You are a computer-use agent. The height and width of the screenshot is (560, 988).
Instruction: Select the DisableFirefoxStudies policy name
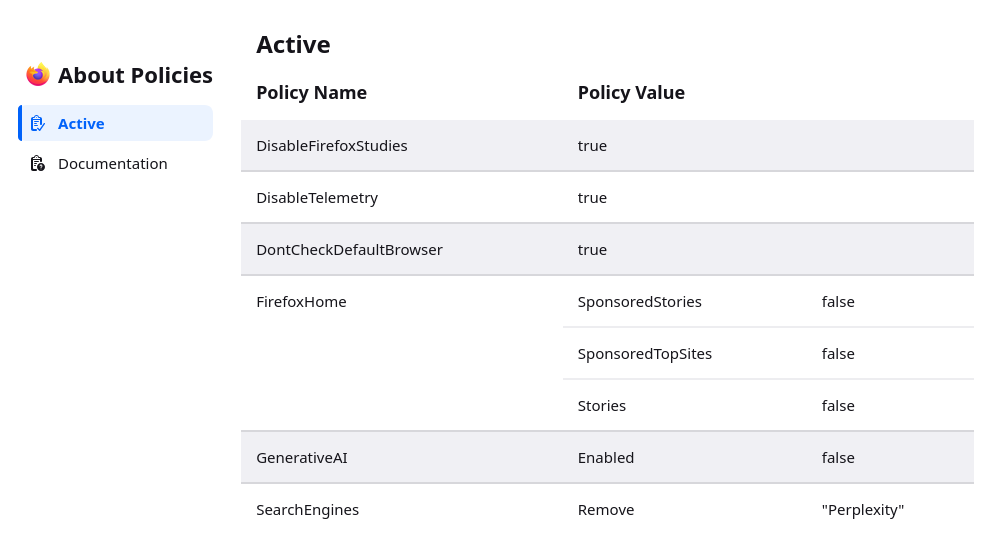[332, 146]
